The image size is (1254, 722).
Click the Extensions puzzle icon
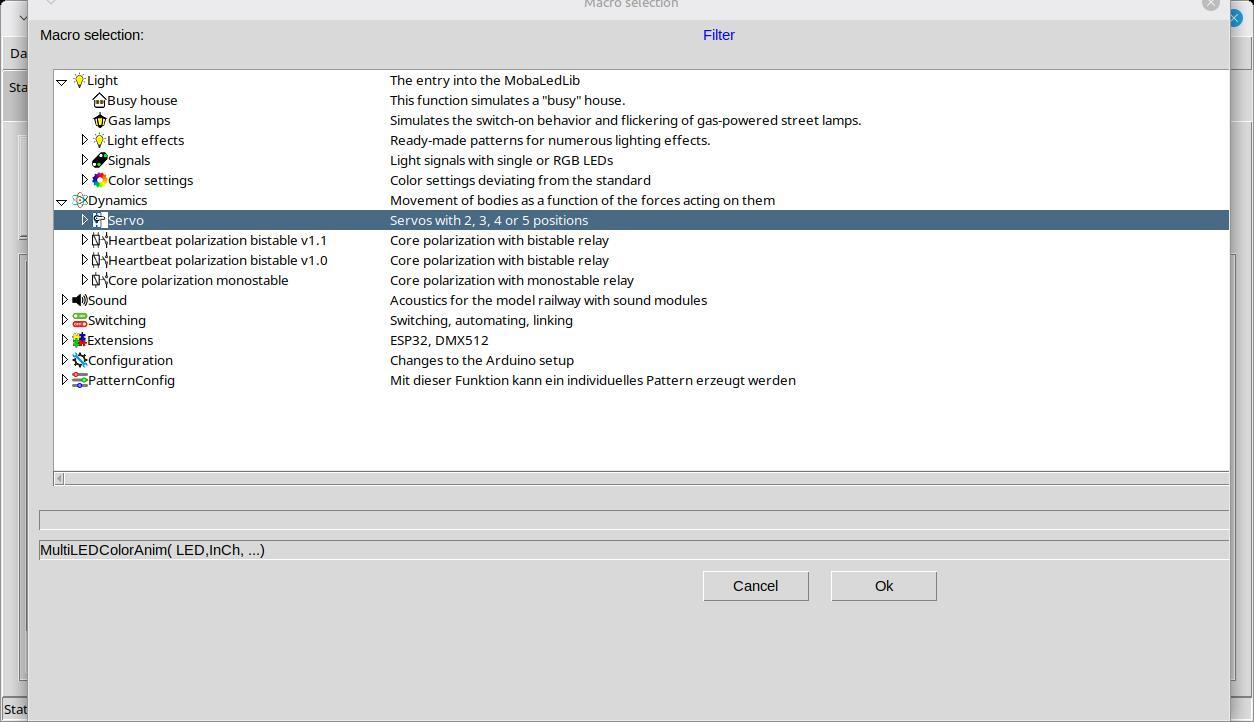80,340
